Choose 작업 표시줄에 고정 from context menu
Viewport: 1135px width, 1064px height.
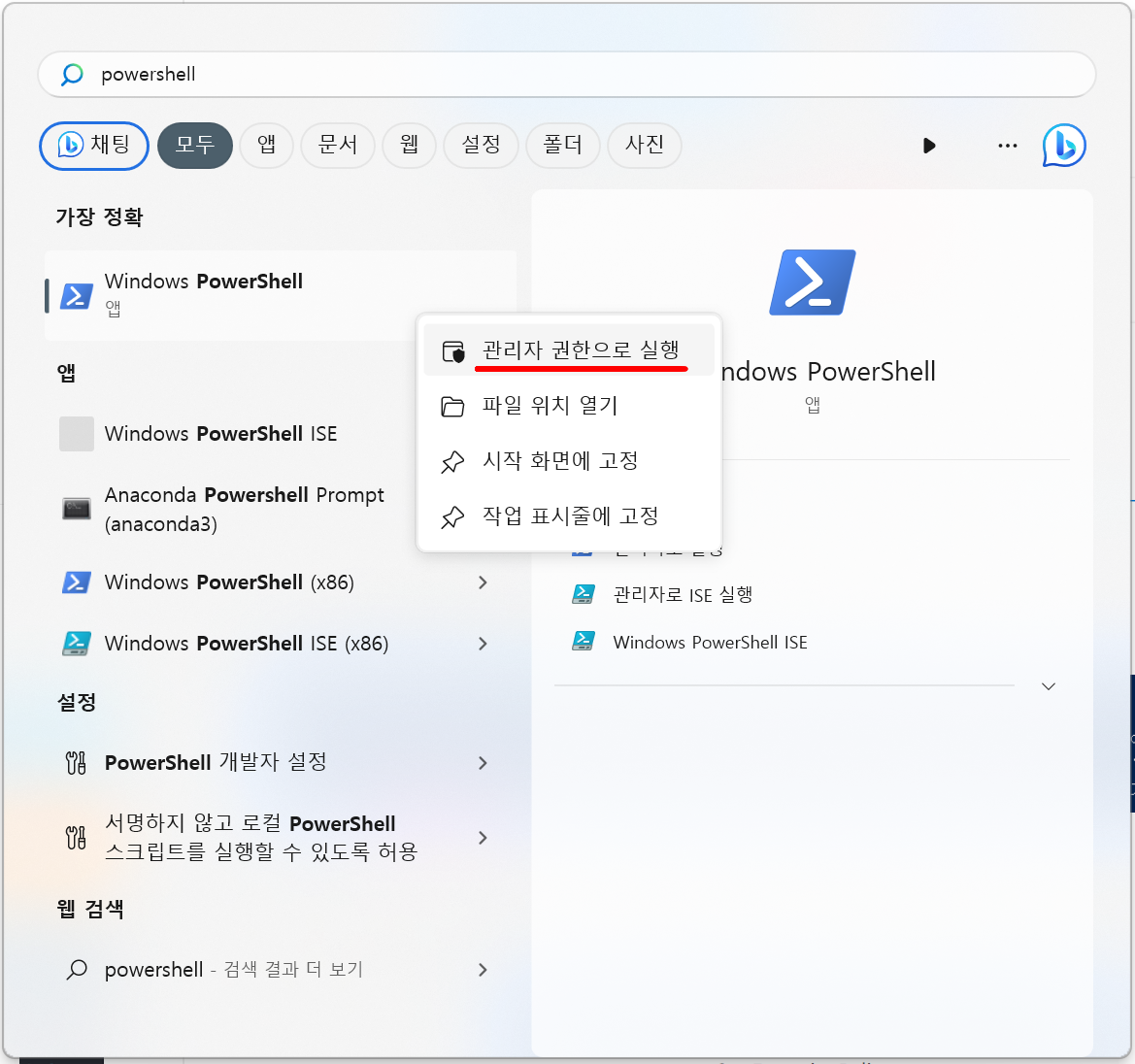pyautogui.click(x=569, y=516)
